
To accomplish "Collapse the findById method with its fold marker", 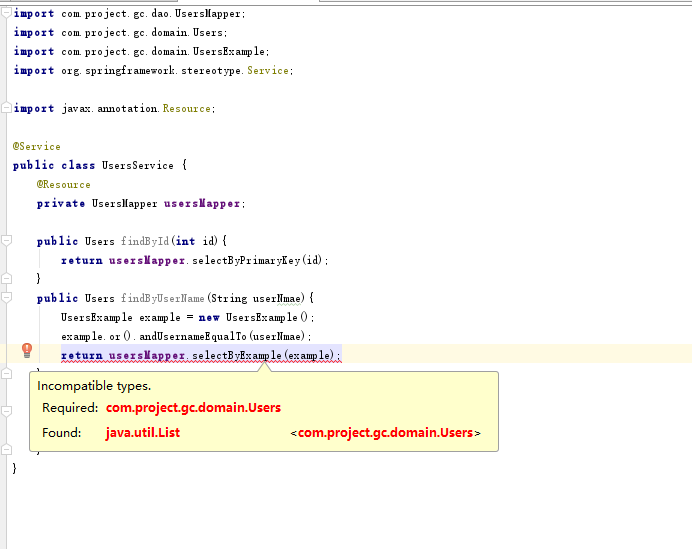I will (6, 241).
